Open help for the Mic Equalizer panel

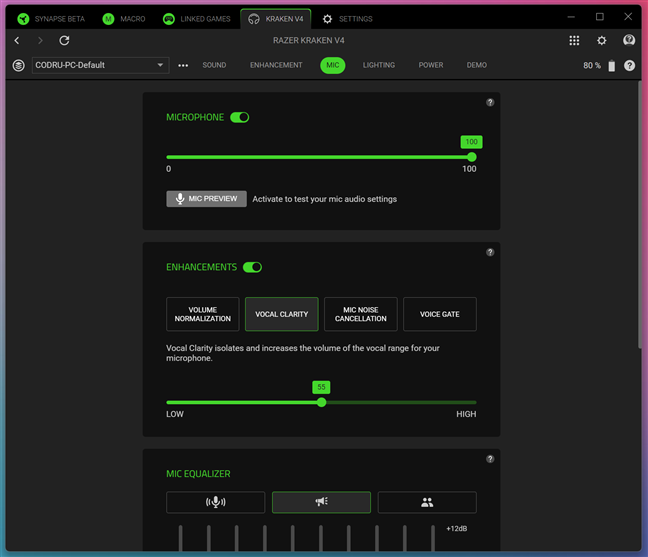coord(490,459)
